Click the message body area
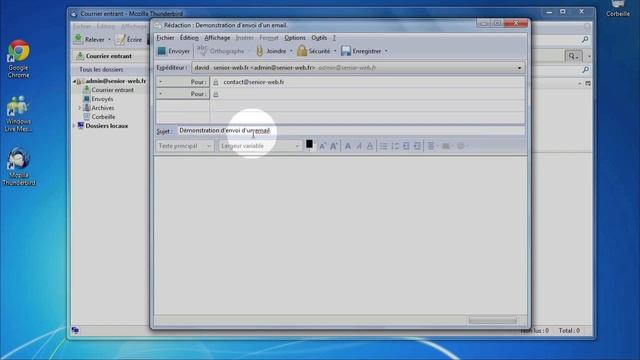The height and width of the screenshot is (360, 640). pyautogui.click(x=340, y=235)
